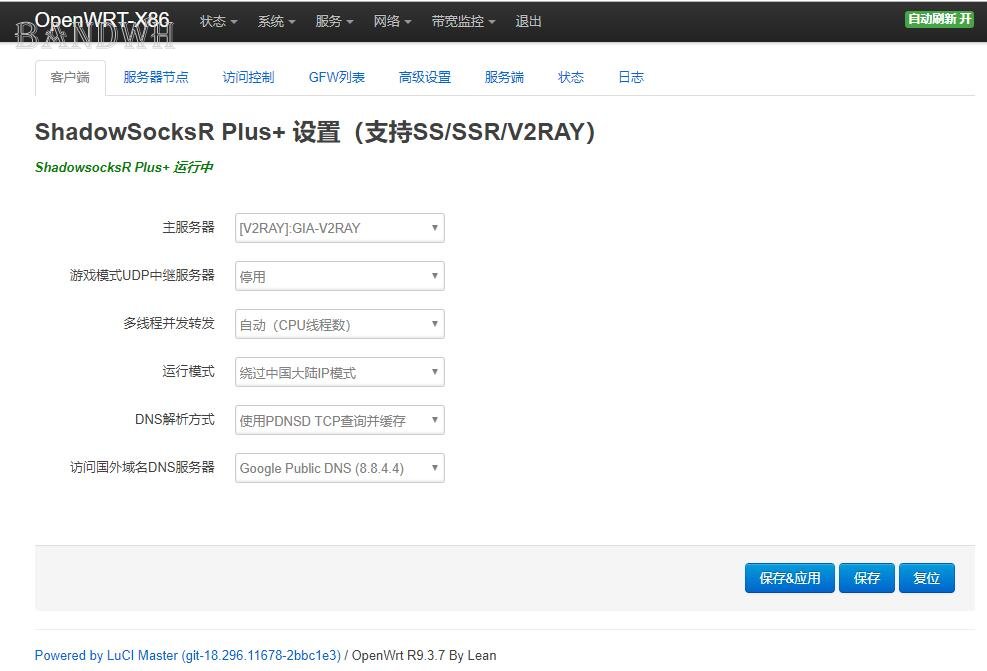This screenshot has width=987, height=671.
Task: Switch to the 服务端 tab
Action: (504, 77)
